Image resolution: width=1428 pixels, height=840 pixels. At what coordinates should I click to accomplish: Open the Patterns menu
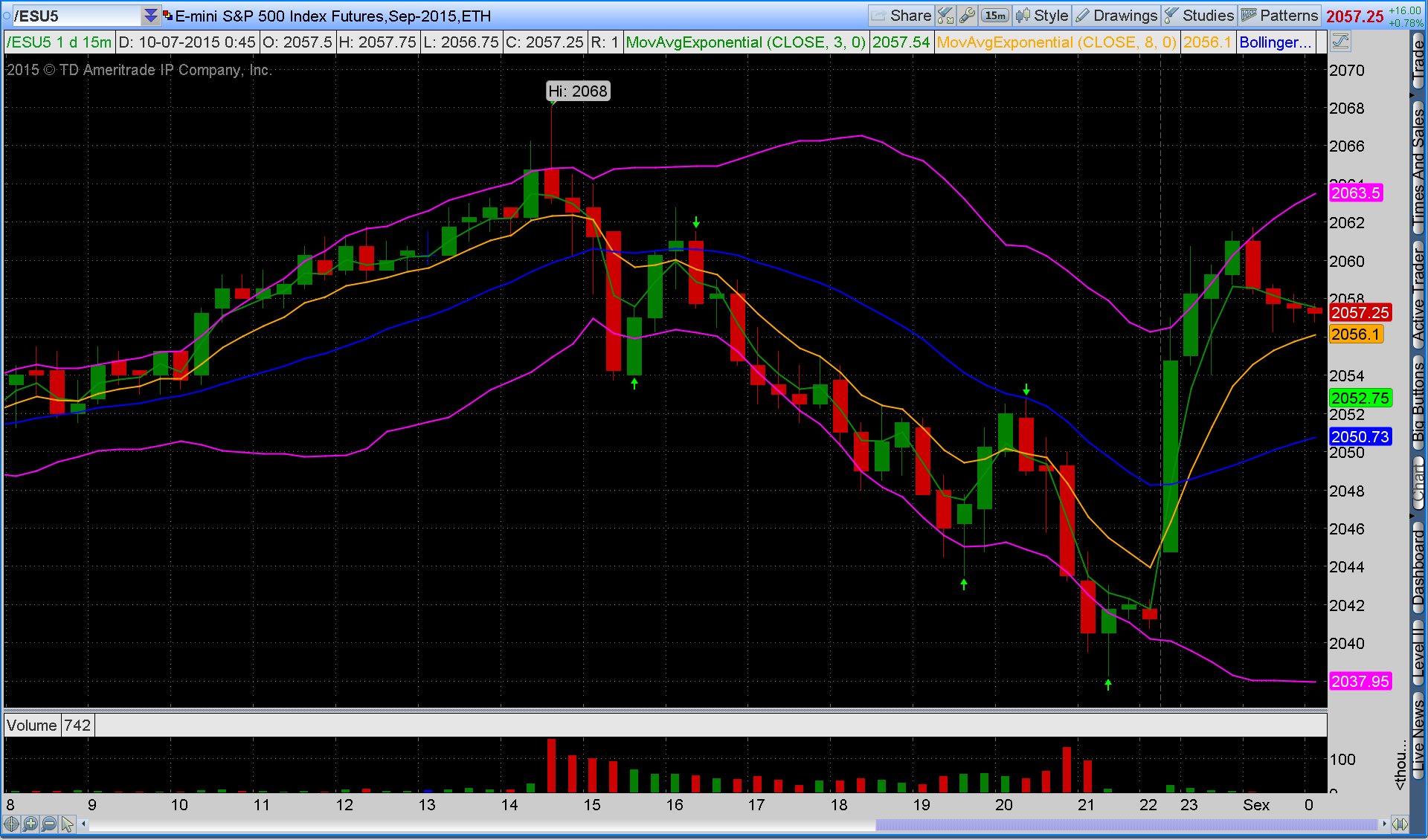[1279, 16]
